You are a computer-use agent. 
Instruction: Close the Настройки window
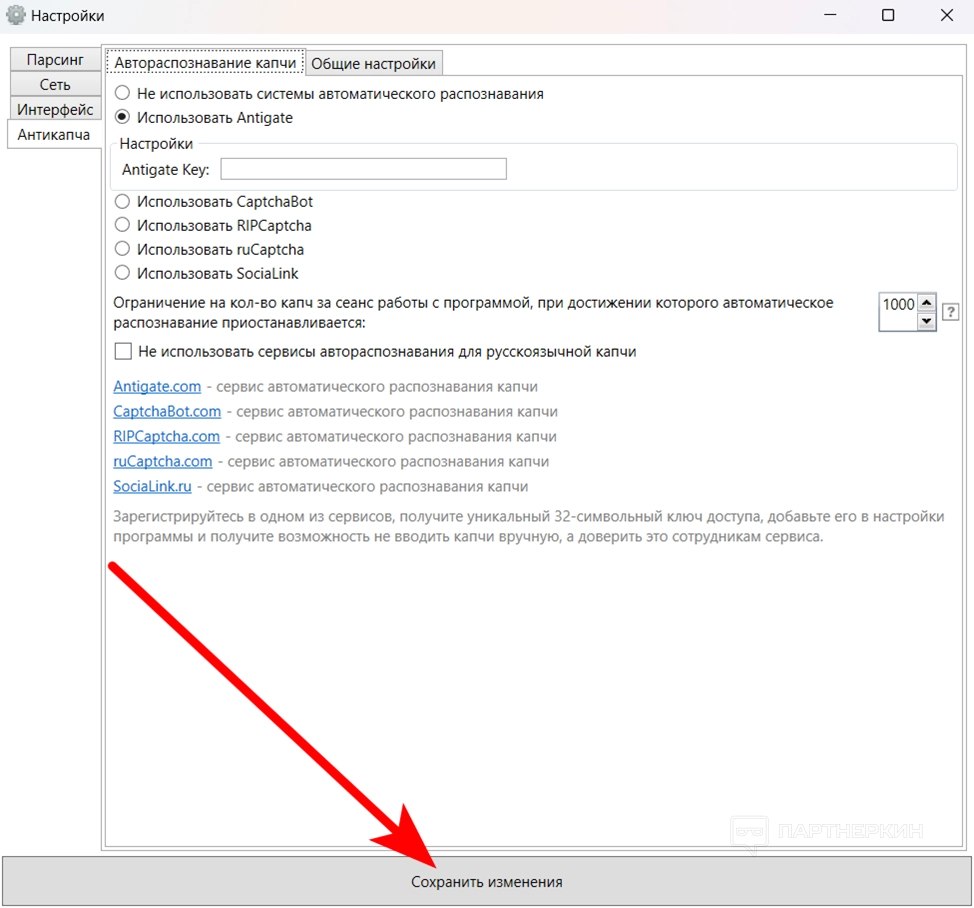point(947,14)
